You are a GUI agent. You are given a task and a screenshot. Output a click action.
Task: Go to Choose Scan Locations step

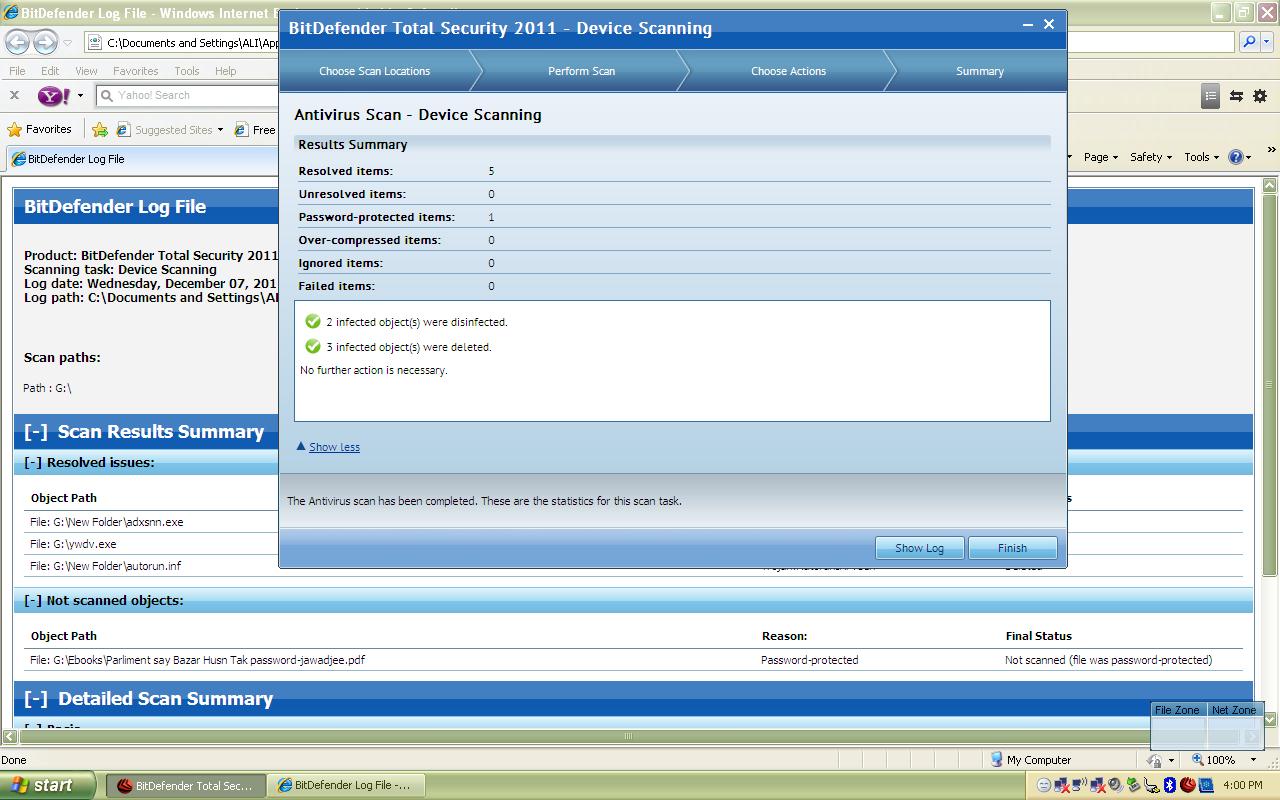[374, 71]
